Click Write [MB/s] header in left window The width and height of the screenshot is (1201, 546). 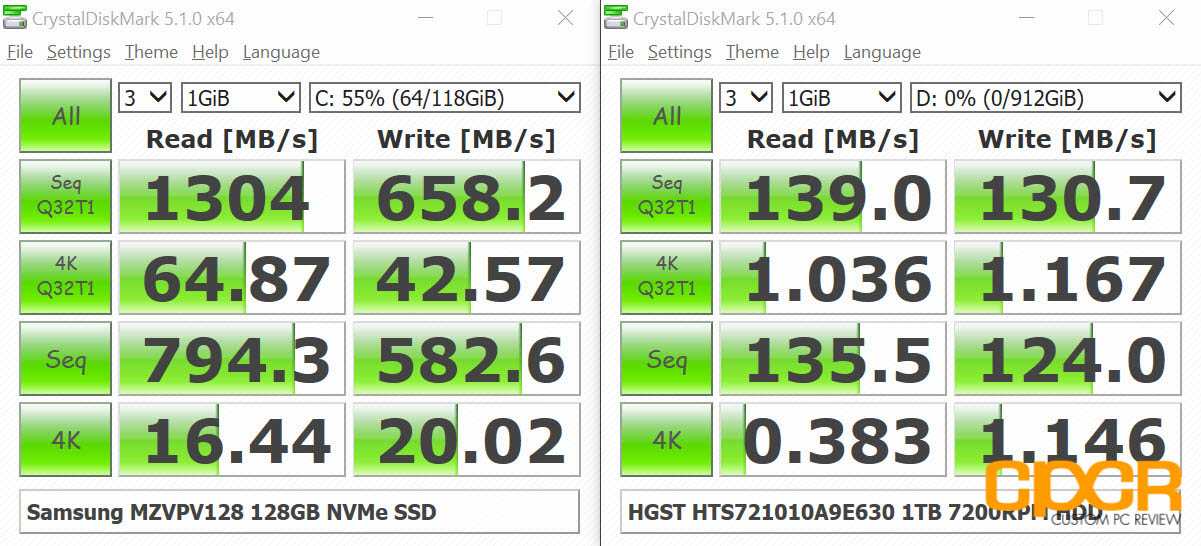pyautogui.click(x=465, y=139)
